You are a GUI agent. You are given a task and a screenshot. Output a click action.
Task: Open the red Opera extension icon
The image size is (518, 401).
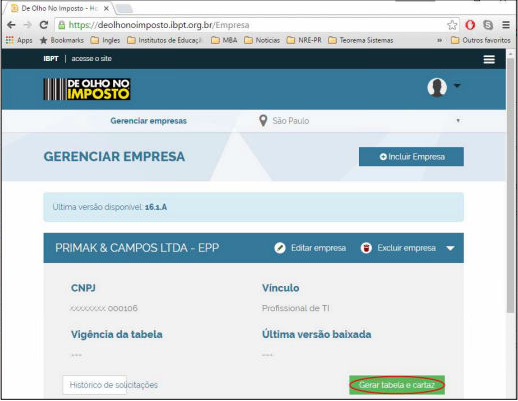point(470,25)
